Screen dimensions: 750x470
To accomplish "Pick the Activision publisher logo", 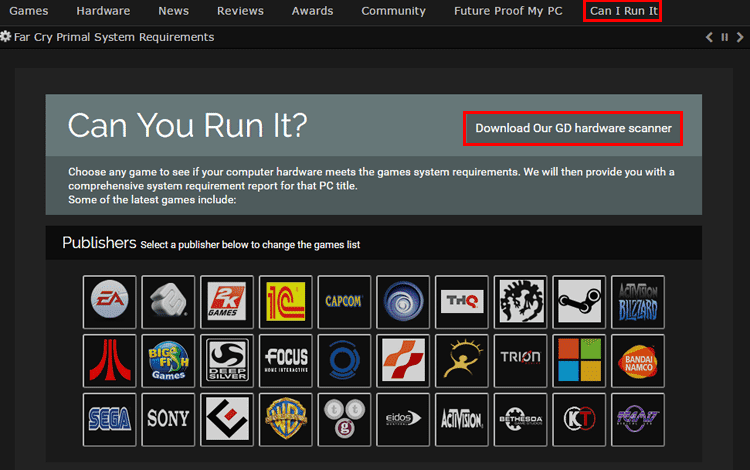I will coord(462,420).
